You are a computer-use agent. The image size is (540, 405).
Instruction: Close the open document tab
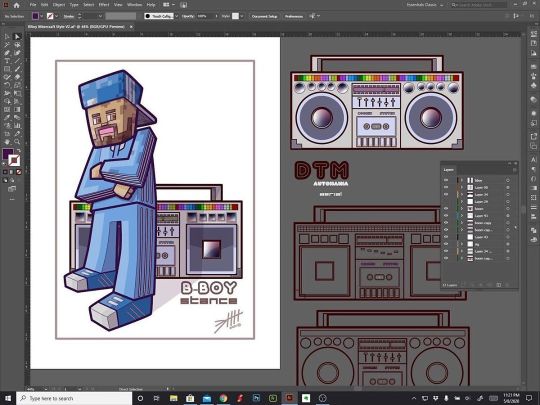point(131,27)
